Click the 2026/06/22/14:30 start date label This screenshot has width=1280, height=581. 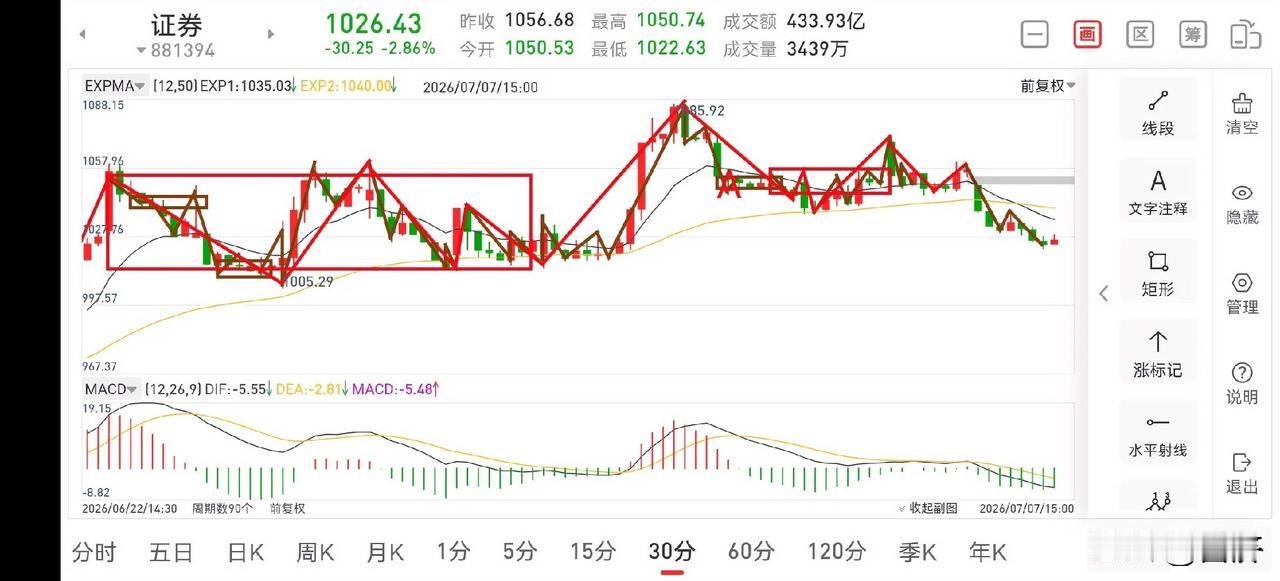131,508
